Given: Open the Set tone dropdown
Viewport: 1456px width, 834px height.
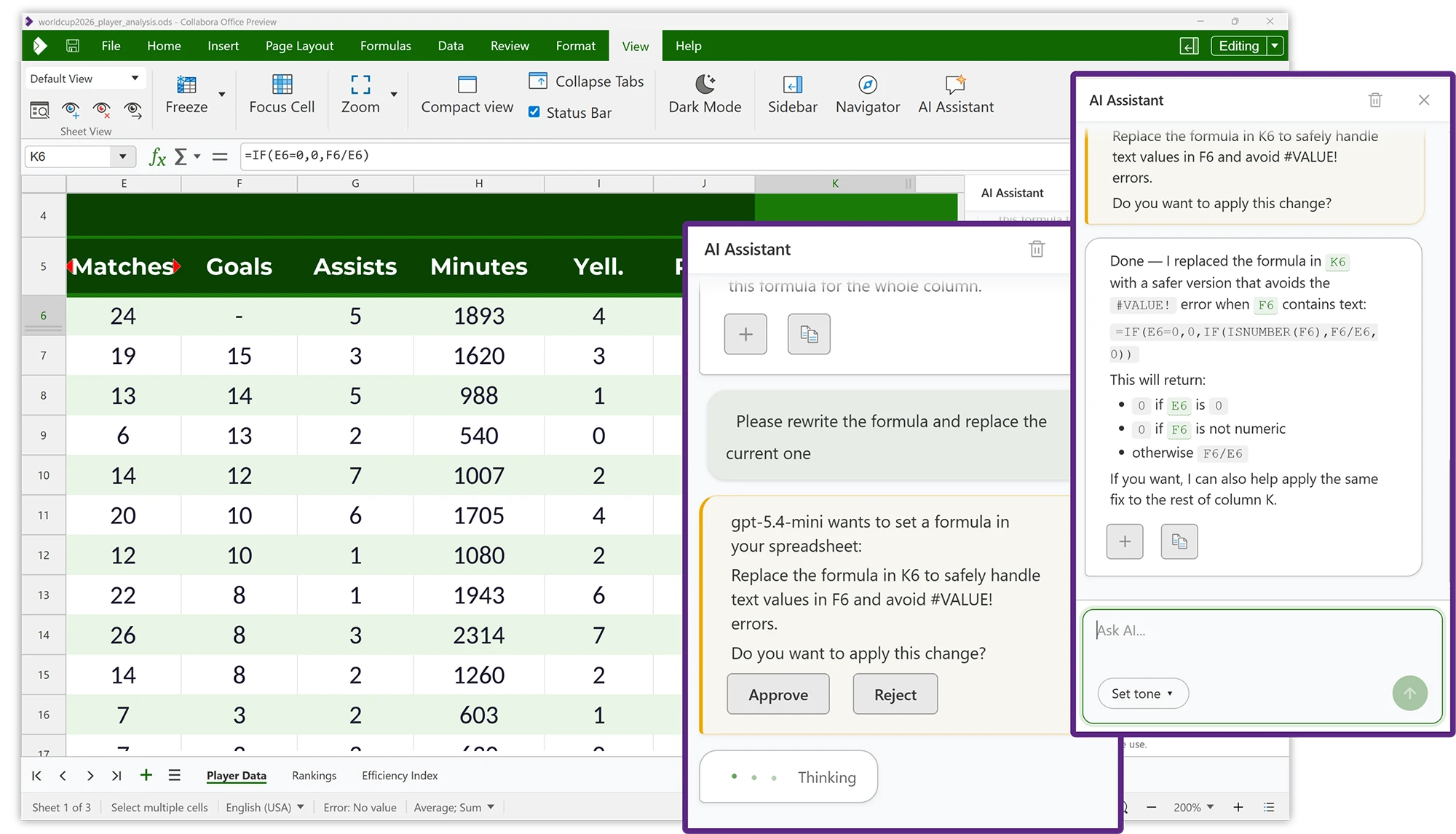Looking at the screenshot, I should [x=1142, y=694].
